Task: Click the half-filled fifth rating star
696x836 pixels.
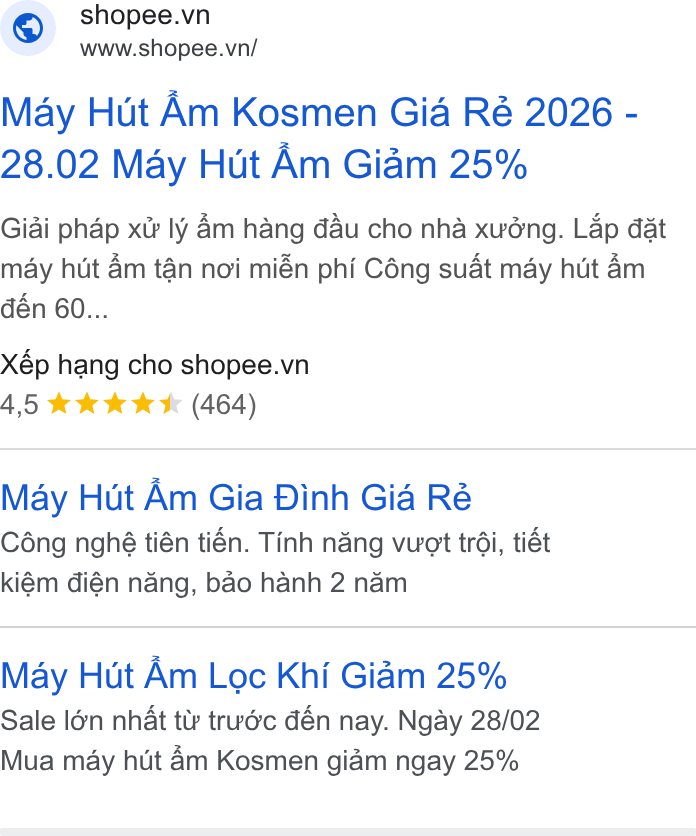Action: click(x=171, y=404)
